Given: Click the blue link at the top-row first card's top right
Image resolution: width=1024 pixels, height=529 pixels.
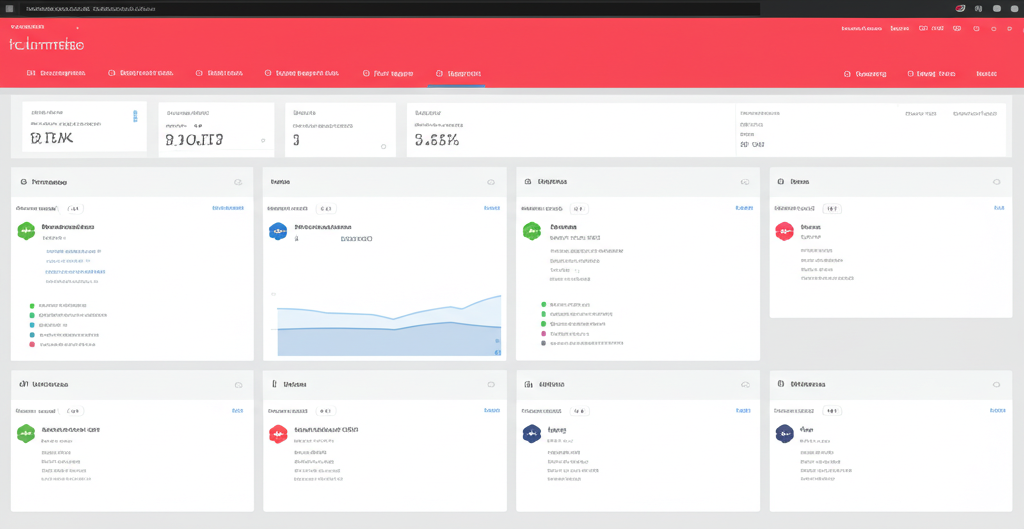Looking at the screenshot, I should coord(228,208).
